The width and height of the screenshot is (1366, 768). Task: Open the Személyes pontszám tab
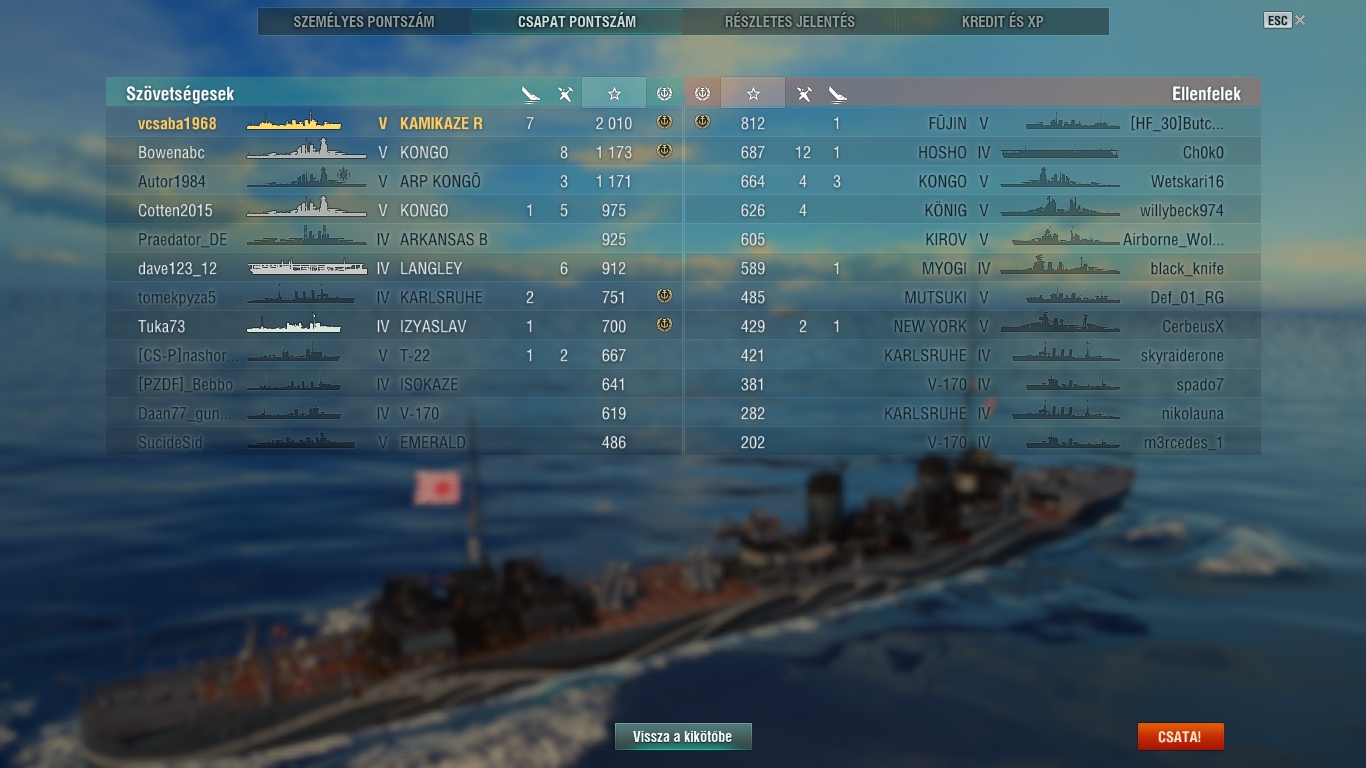(364, 21)
